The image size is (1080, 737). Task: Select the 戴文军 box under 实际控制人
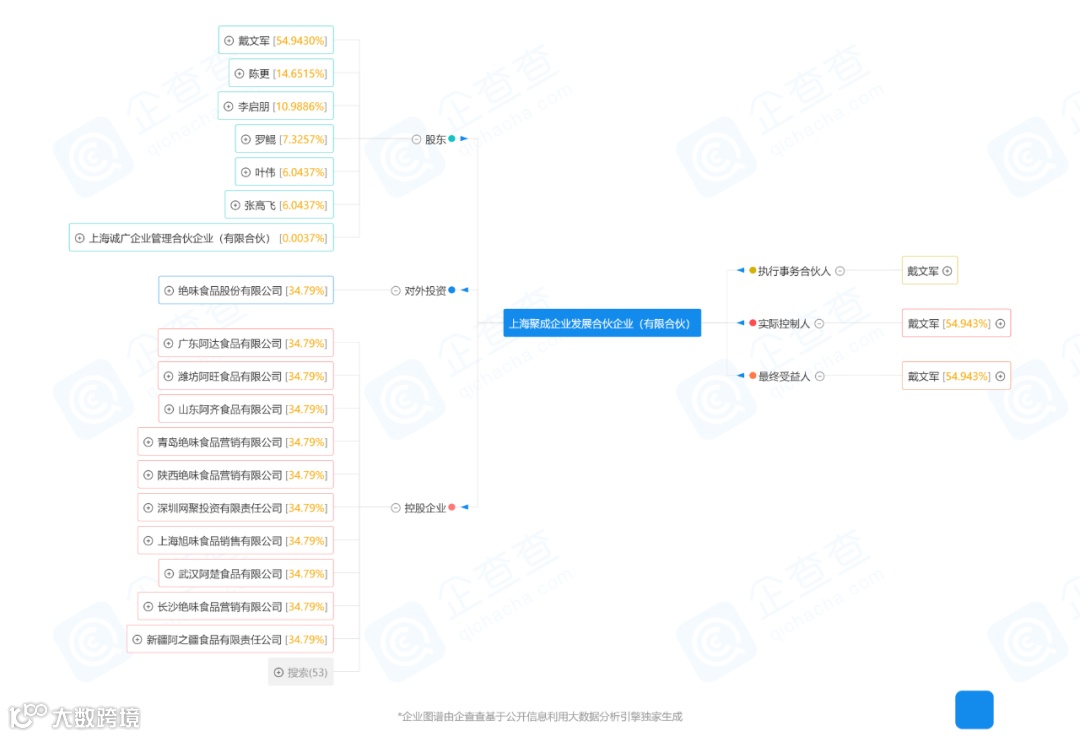click(x=956, y=323)
